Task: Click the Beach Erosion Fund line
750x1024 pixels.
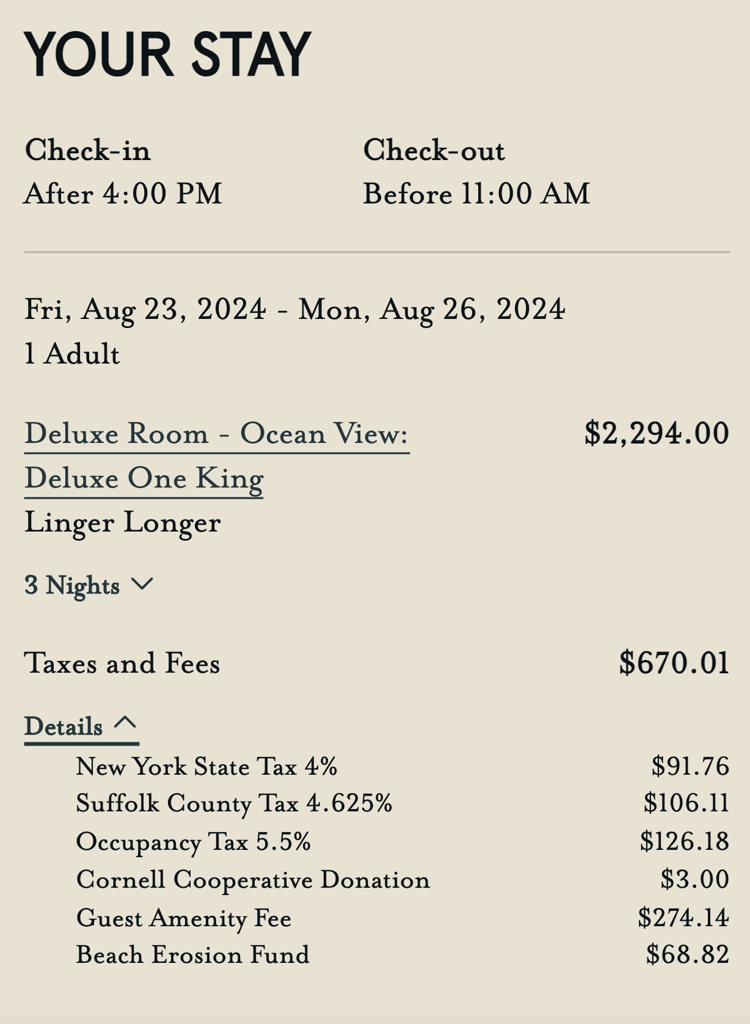Action: click(192, 955)
